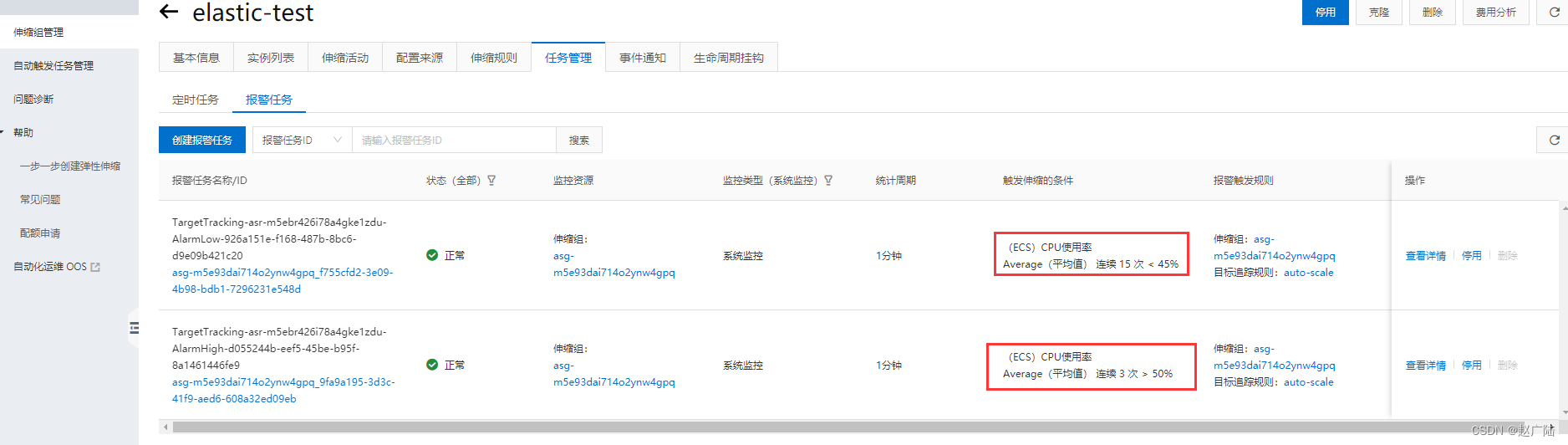Click 停用 for the AlarmHigh task row
The width and height of the screenshot is (1568, 445).
pos(1472,366)
